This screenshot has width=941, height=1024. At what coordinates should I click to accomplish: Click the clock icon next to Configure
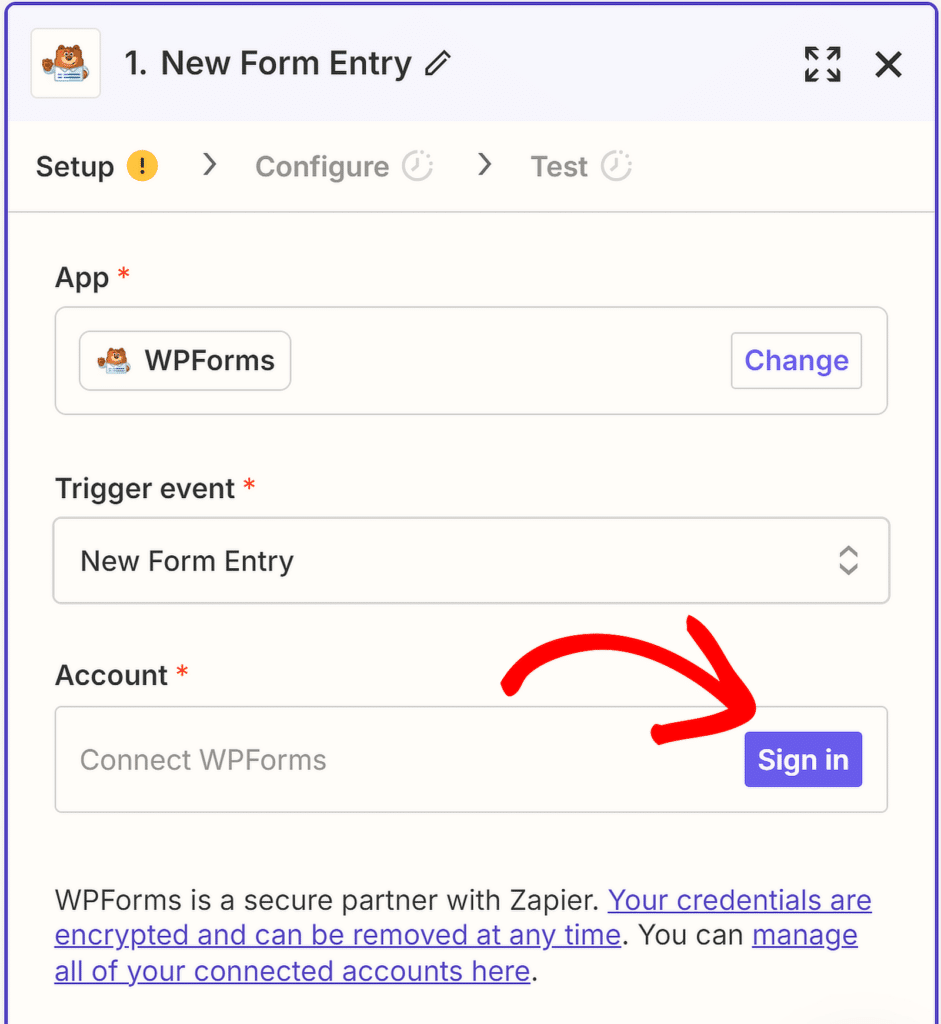pos(417,166)
